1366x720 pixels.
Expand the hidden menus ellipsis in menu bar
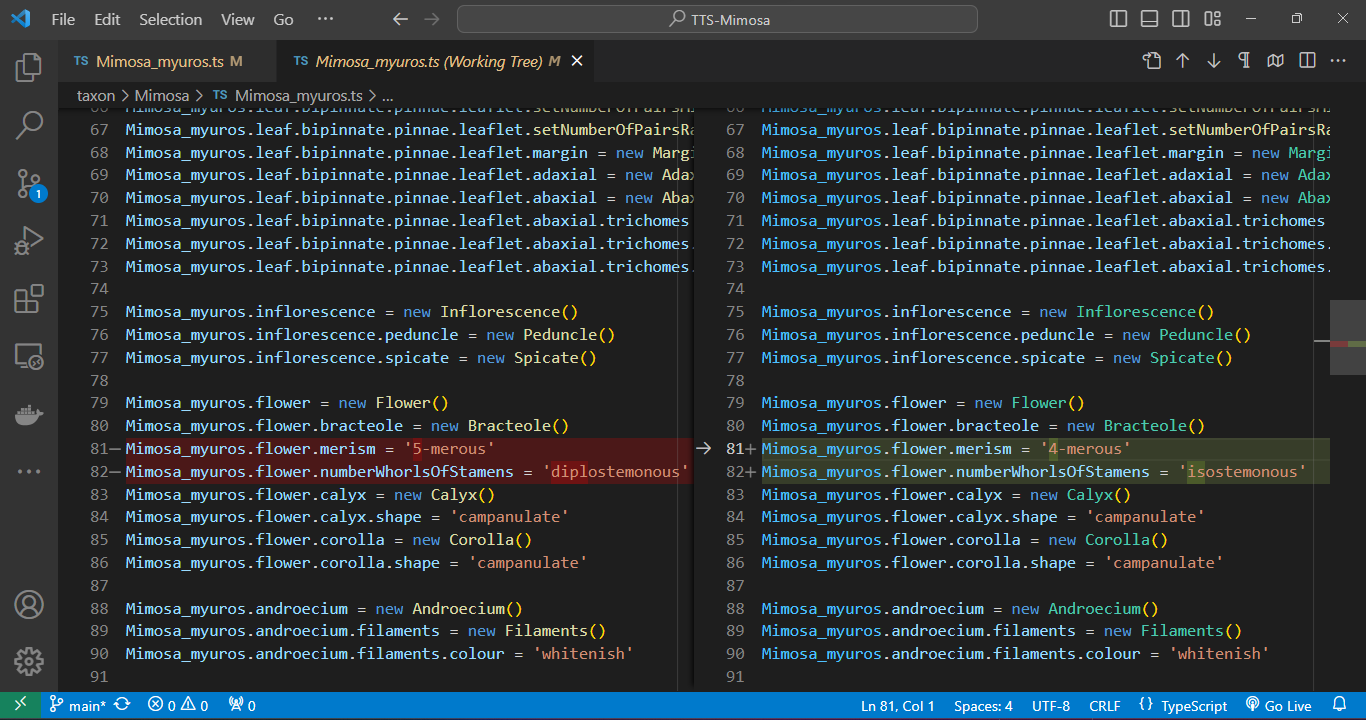(325, 19)
